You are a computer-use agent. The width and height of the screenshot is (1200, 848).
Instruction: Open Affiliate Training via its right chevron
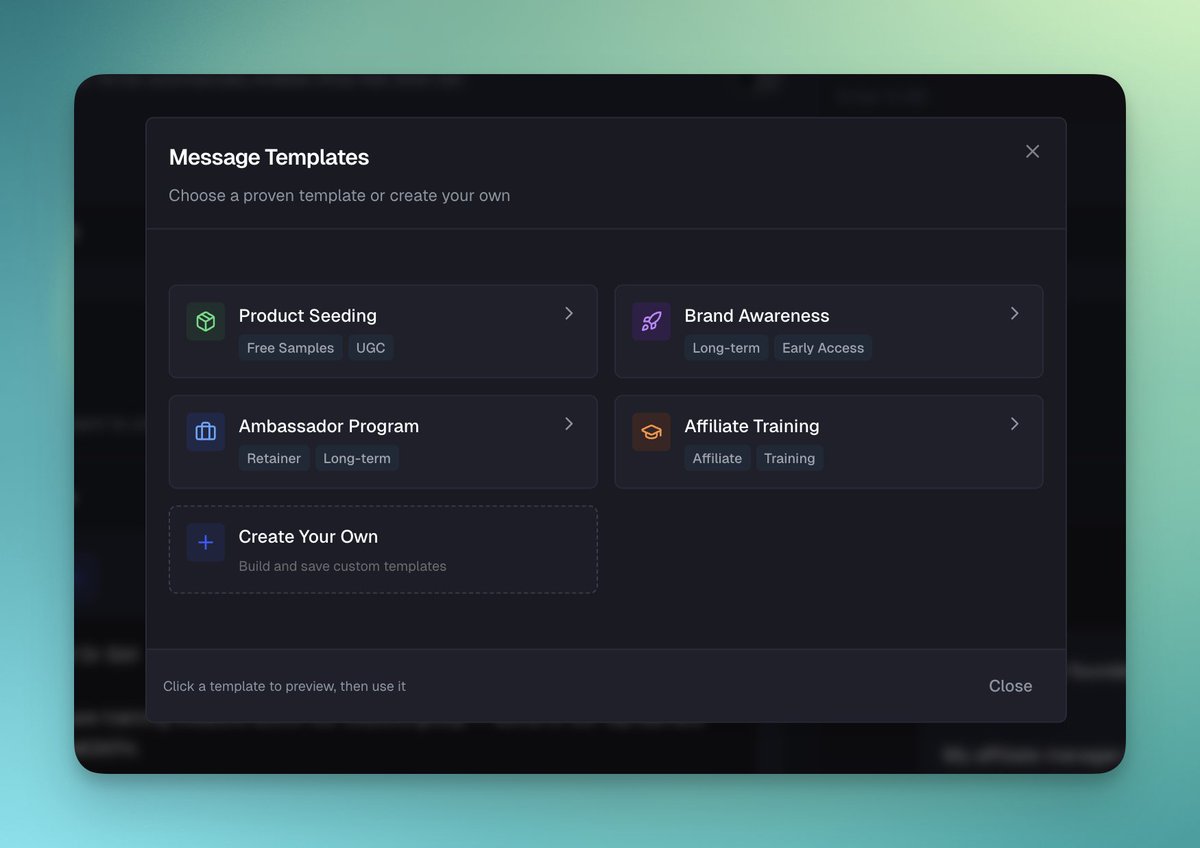[1015, 424]
